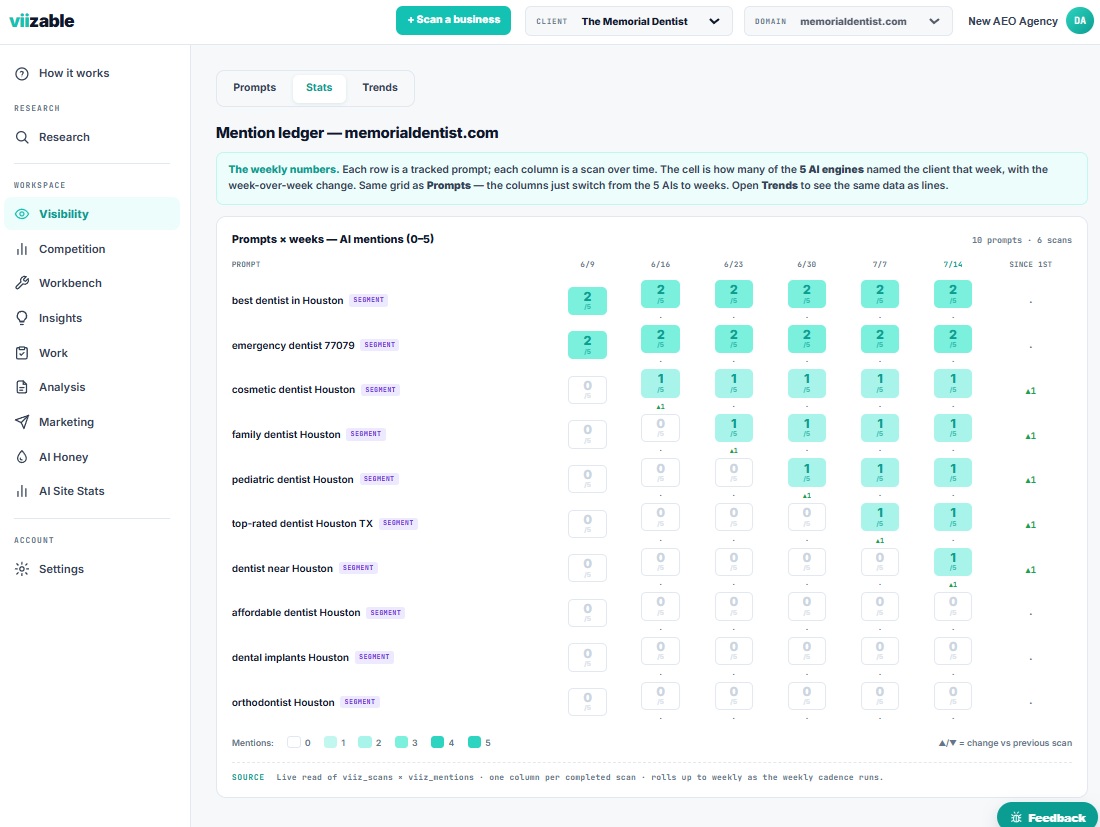Select the Stats tab
Image resolution: width=1100 pixels, height=827 pixels.
[319, 88]
